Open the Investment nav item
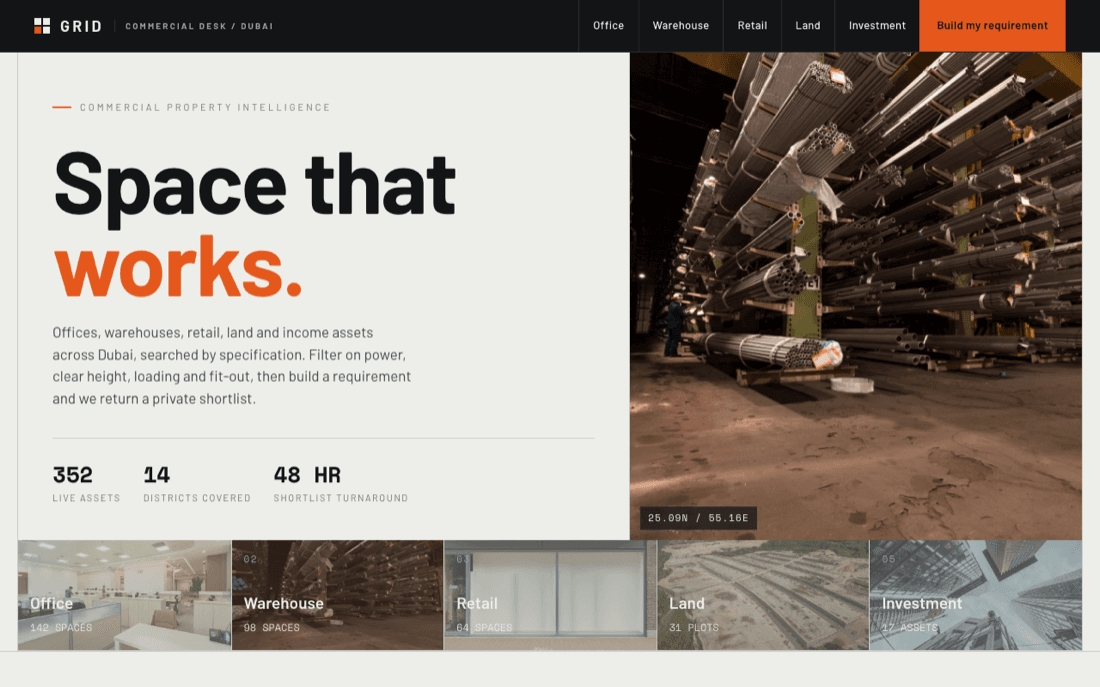Image resolution: width=1100 pixels, height=687 pixels. [x=877, y=26]
